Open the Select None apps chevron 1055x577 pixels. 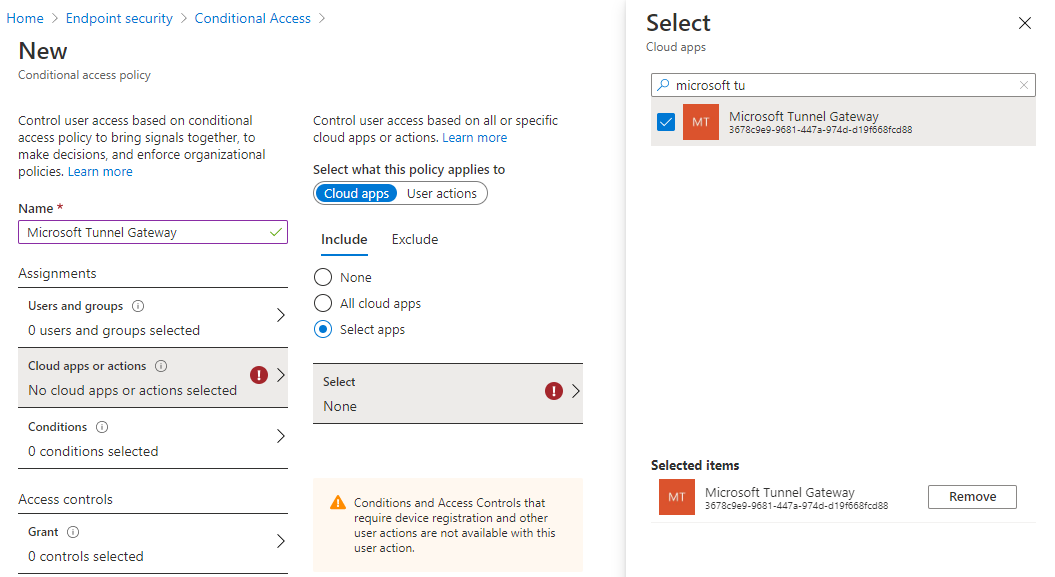(576, 391)
